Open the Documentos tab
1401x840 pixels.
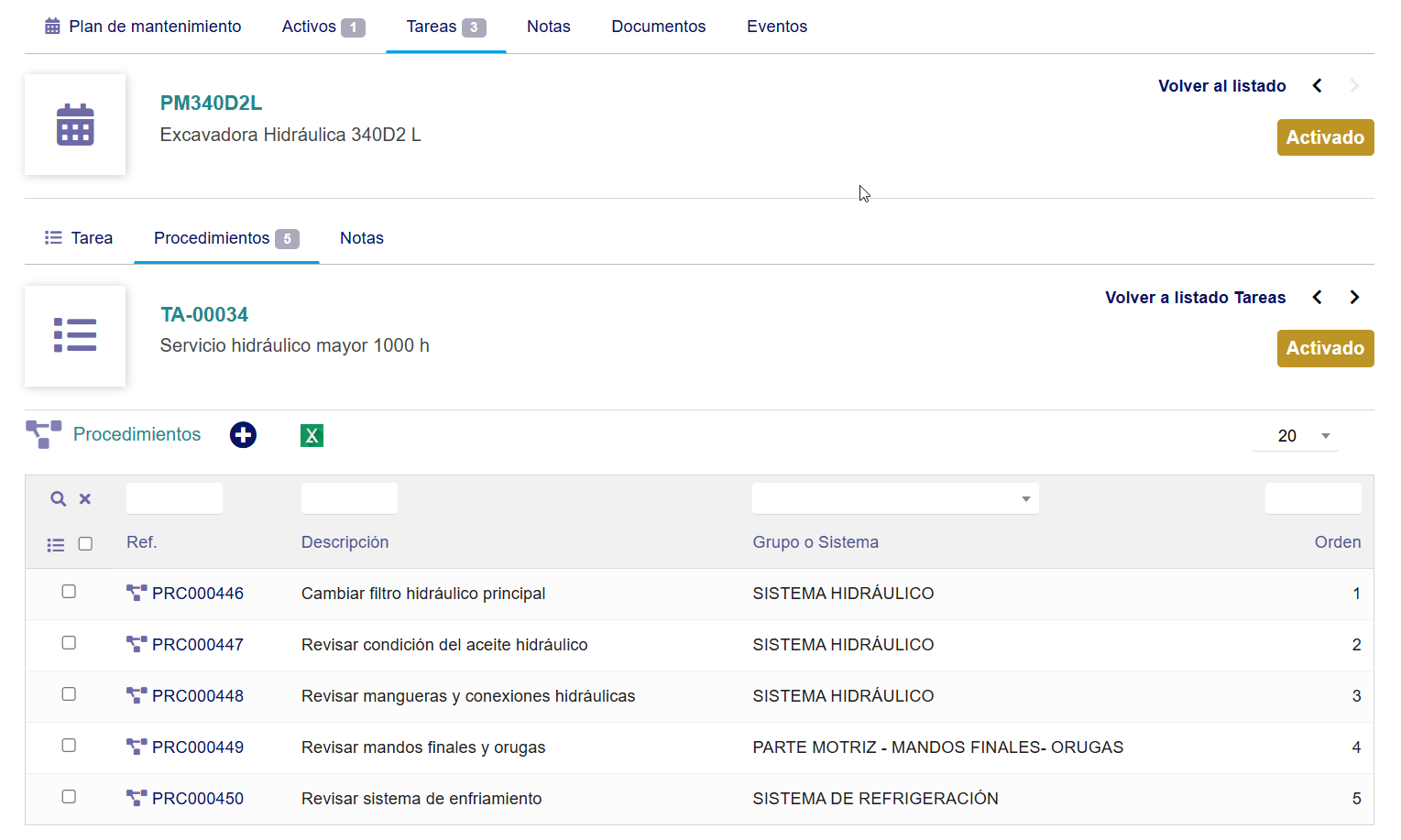tap(658, 27)
